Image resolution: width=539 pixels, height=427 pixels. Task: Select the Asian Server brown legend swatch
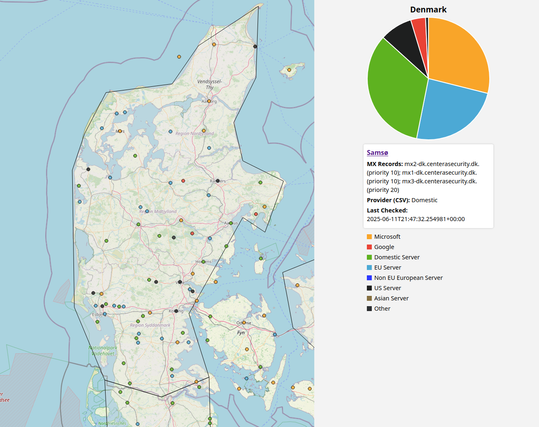[x=369, y=298]
